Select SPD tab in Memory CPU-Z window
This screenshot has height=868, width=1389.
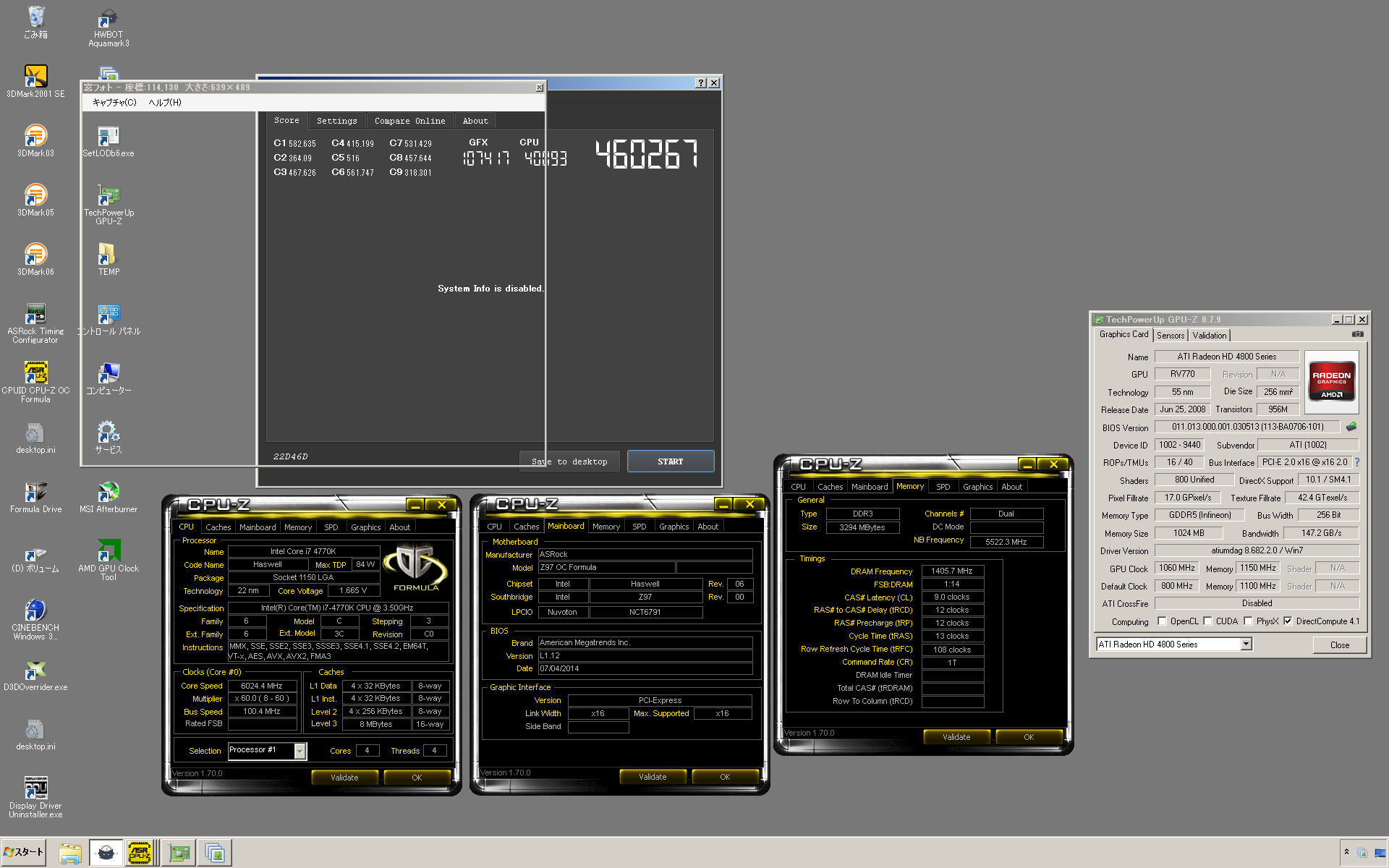click(943, 487)
